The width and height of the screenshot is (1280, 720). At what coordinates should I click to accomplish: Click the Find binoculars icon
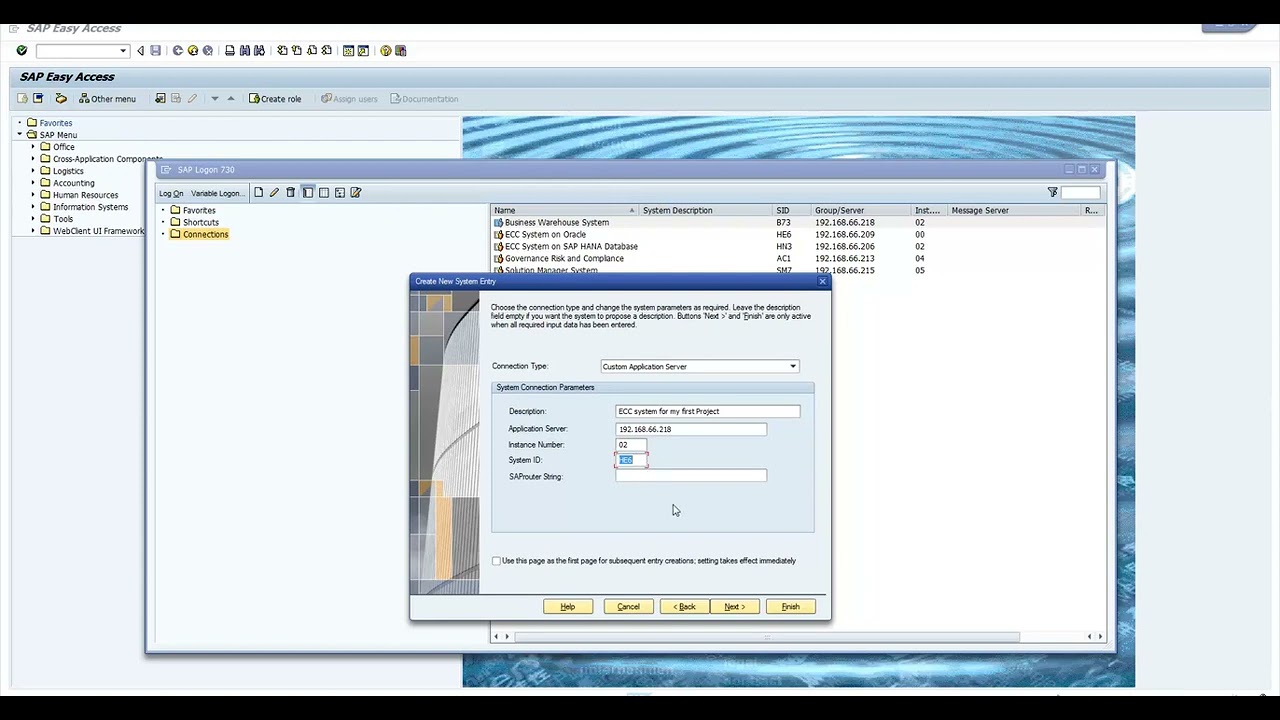245,50
